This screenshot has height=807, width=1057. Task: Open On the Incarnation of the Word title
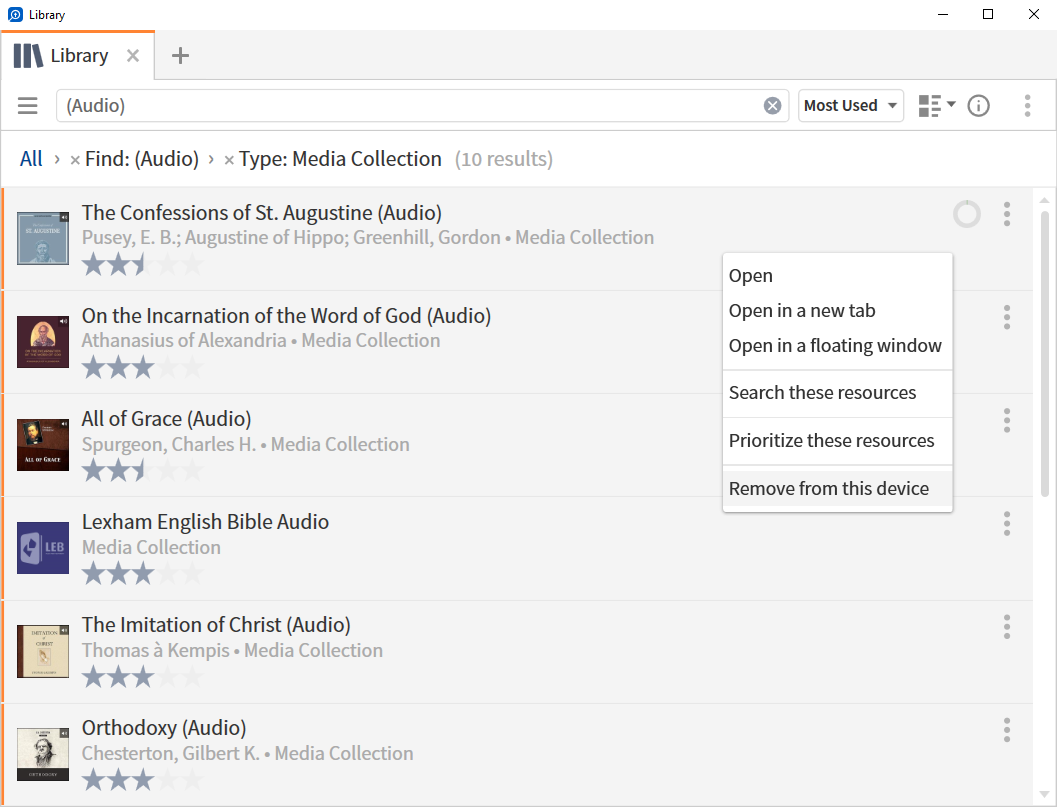coord(286,316)
